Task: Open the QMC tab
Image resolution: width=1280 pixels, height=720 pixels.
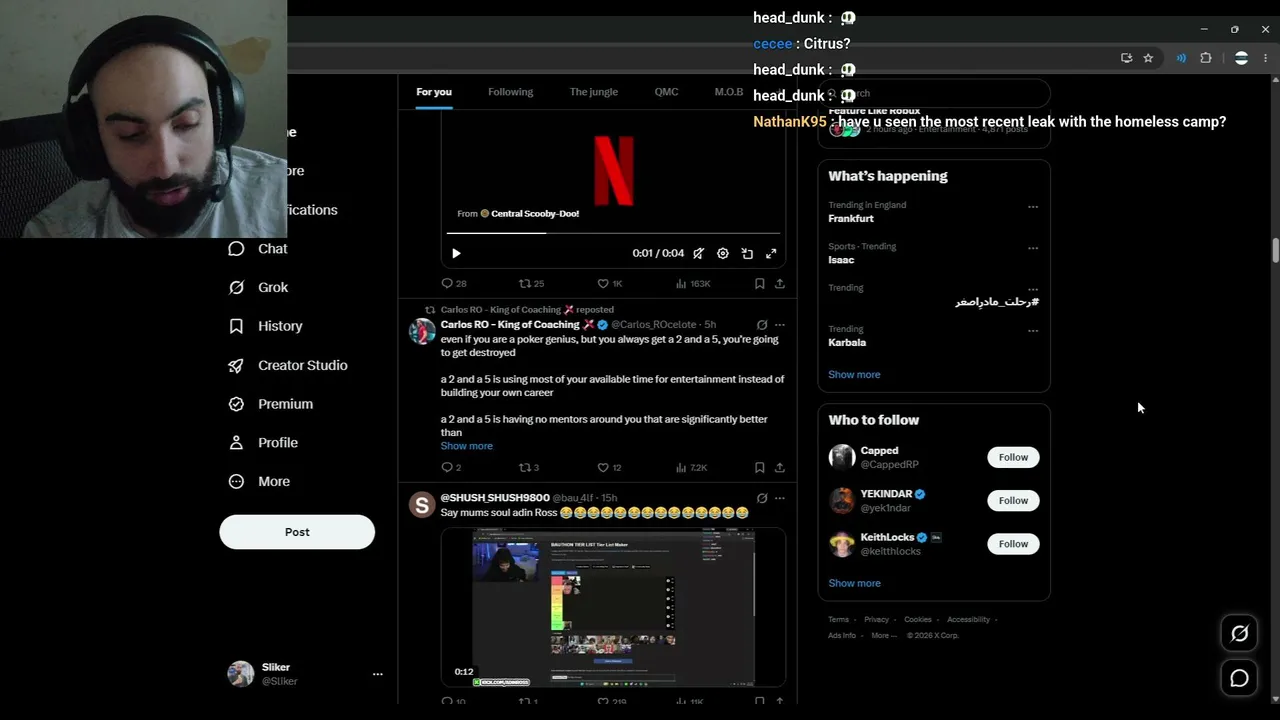Action: pos(666,92)
